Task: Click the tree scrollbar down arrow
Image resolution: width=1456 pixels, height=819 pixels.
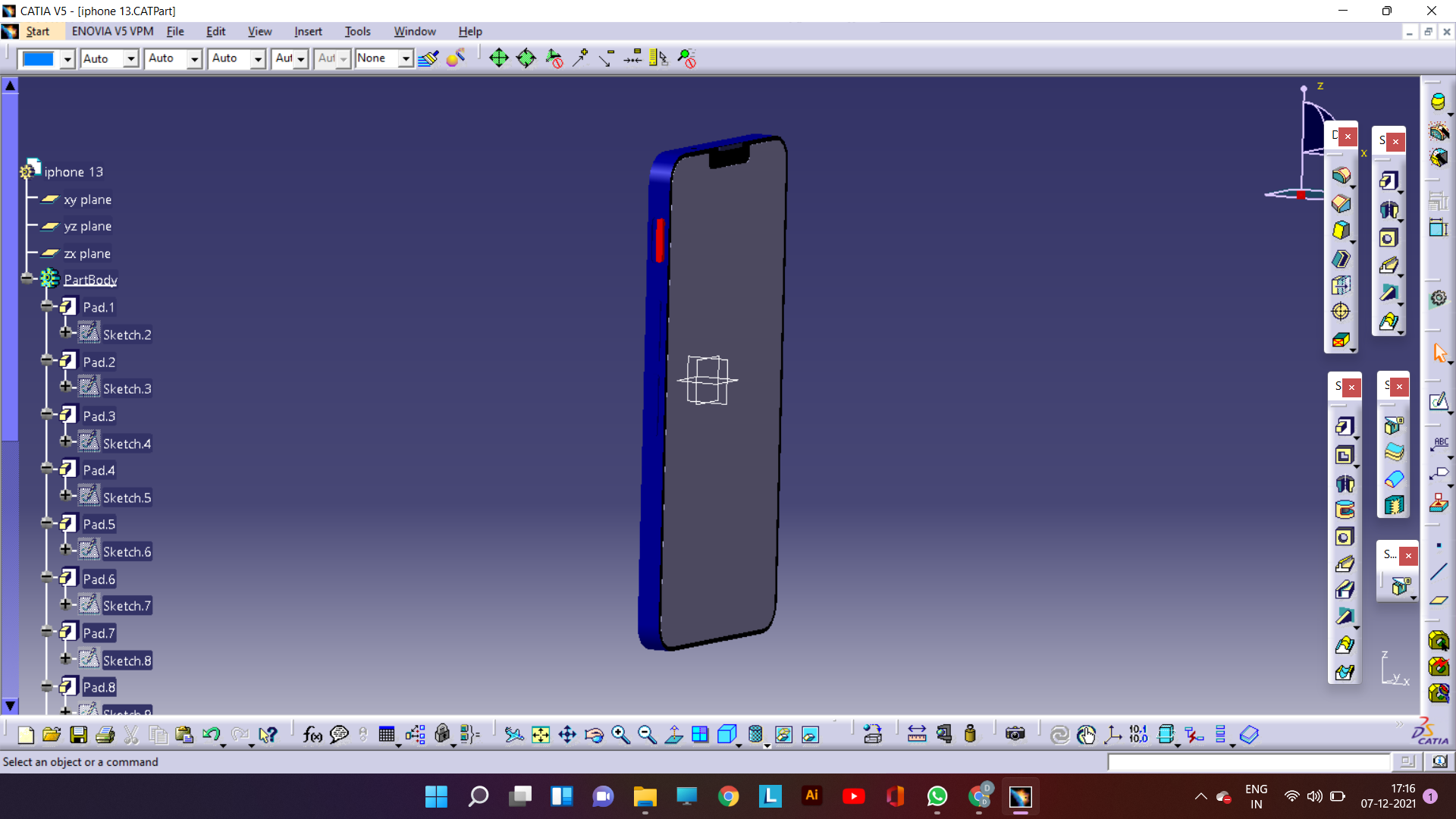Action: [x=10, y=705]
